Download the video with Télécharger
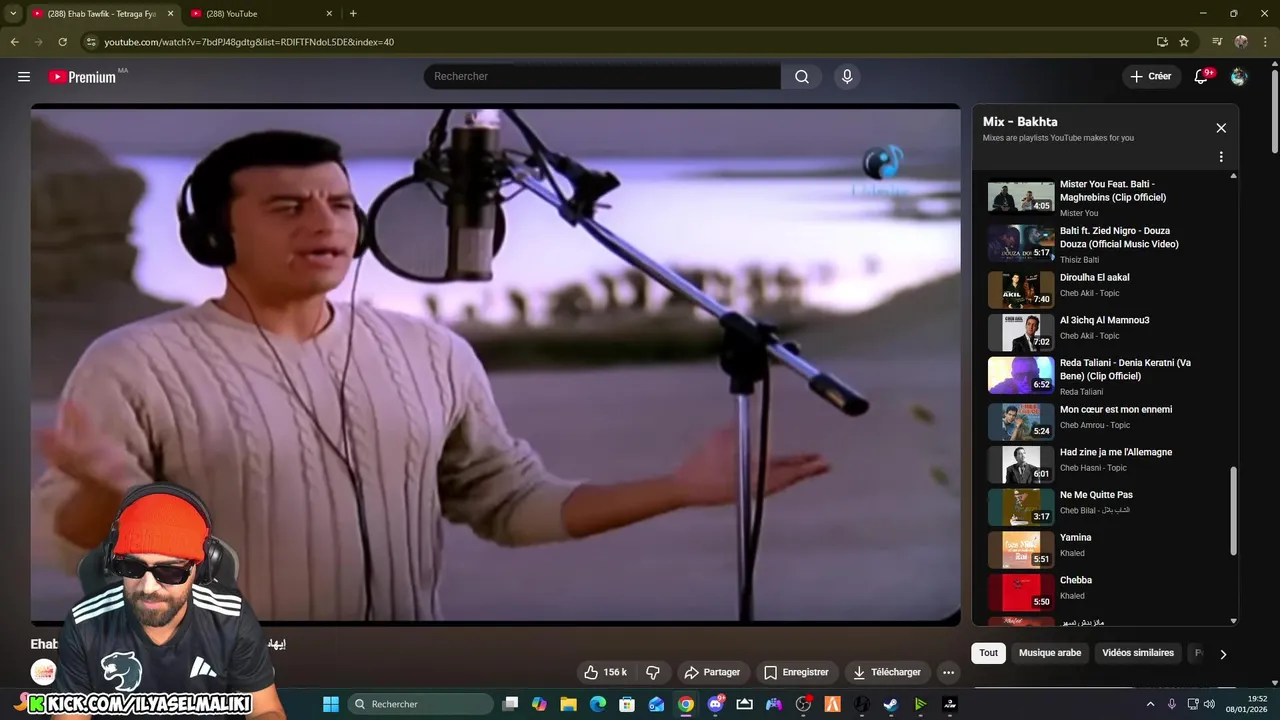1280x720 pixels. pyautogui.click(x=886, y=672)
